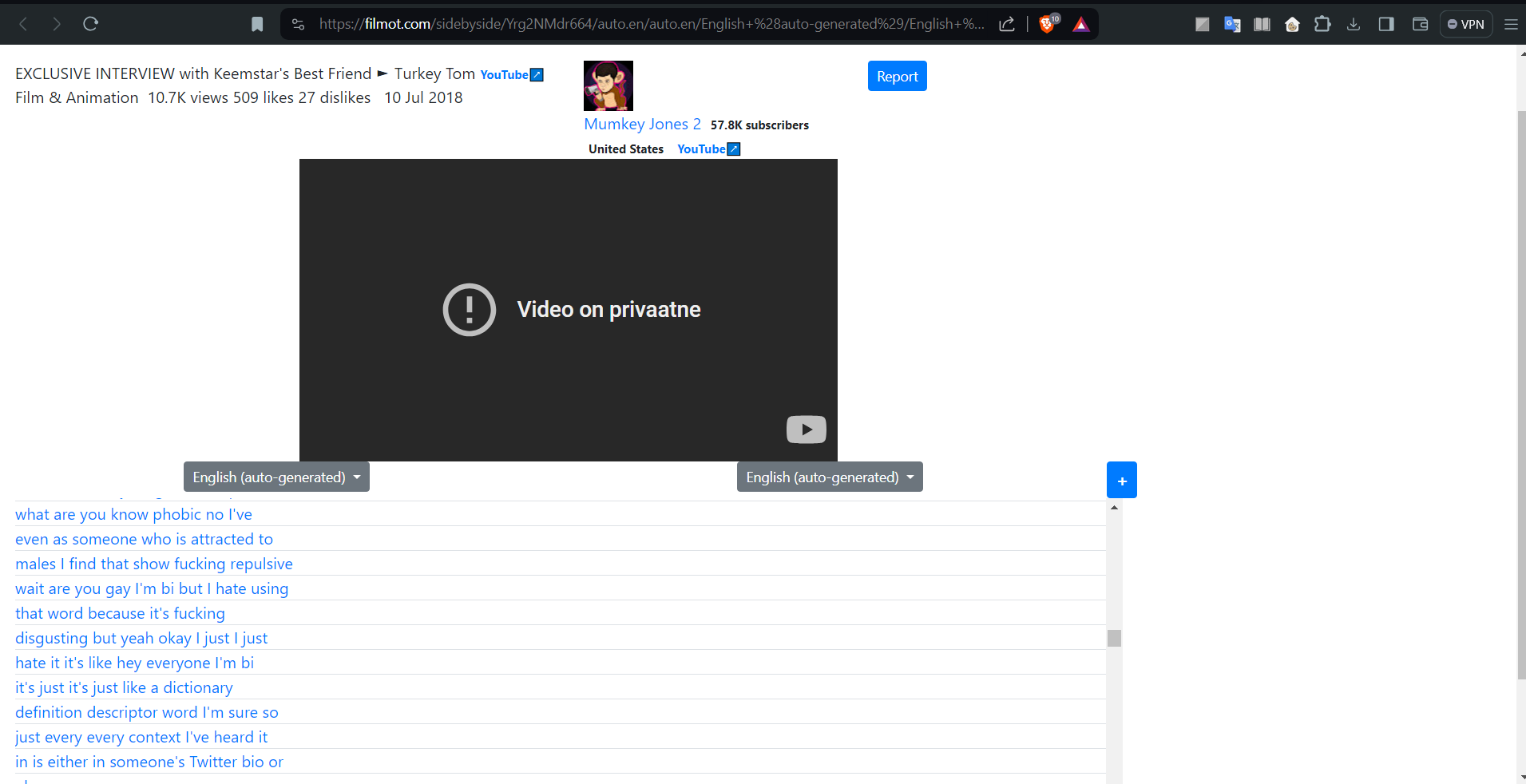Open the Mumkey Jones 2 channel link
The image size is (1526, 784).
pyautogui.click(x=642, y=124)
